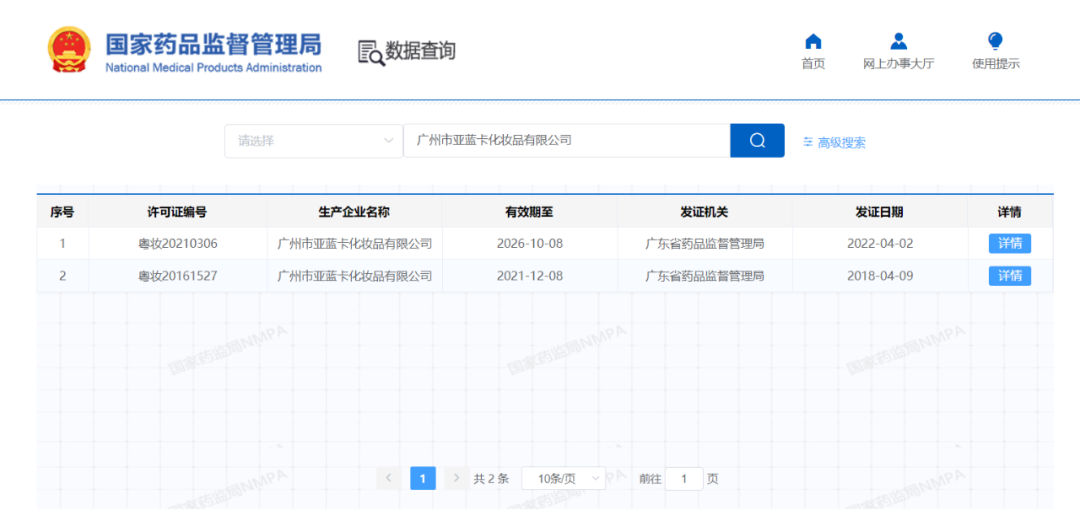
Task: Click row number 2 cell
Action: click(x=62, y=276)
